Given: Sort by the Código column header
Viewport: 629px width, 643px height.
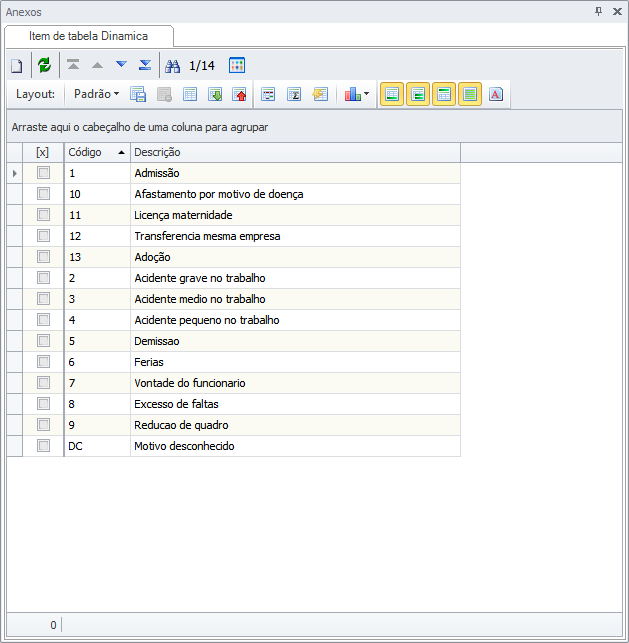Looking at the screenshot, I should 97,153.
